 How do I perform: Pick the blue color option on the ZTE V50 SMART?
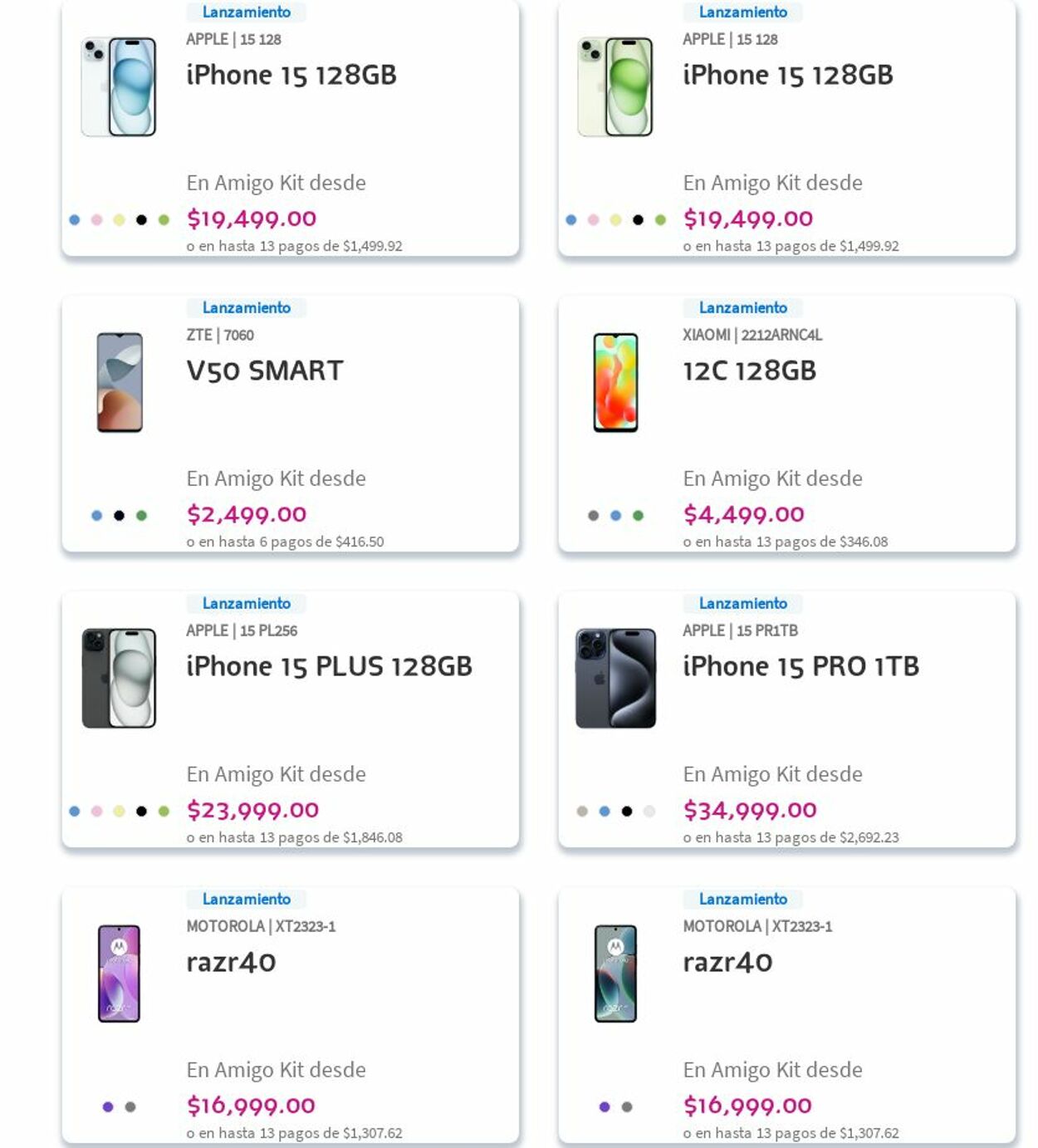(96, 515)
